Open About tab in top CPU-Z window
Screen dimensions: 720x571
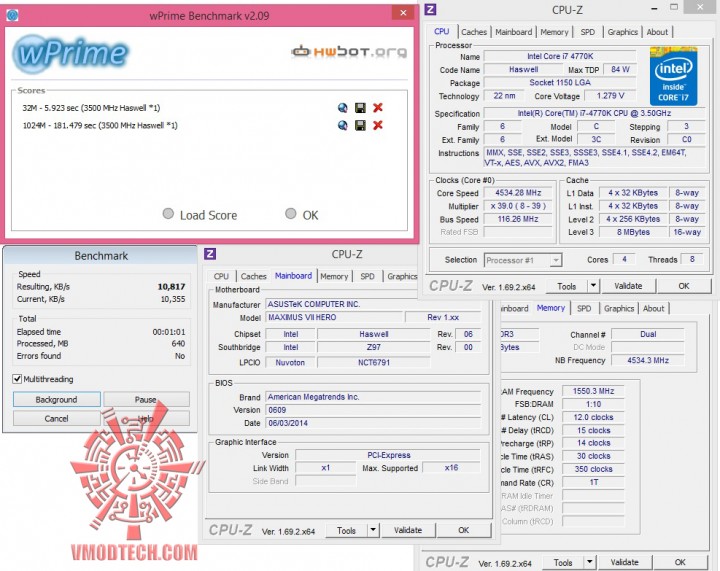[x=657, y=32]
